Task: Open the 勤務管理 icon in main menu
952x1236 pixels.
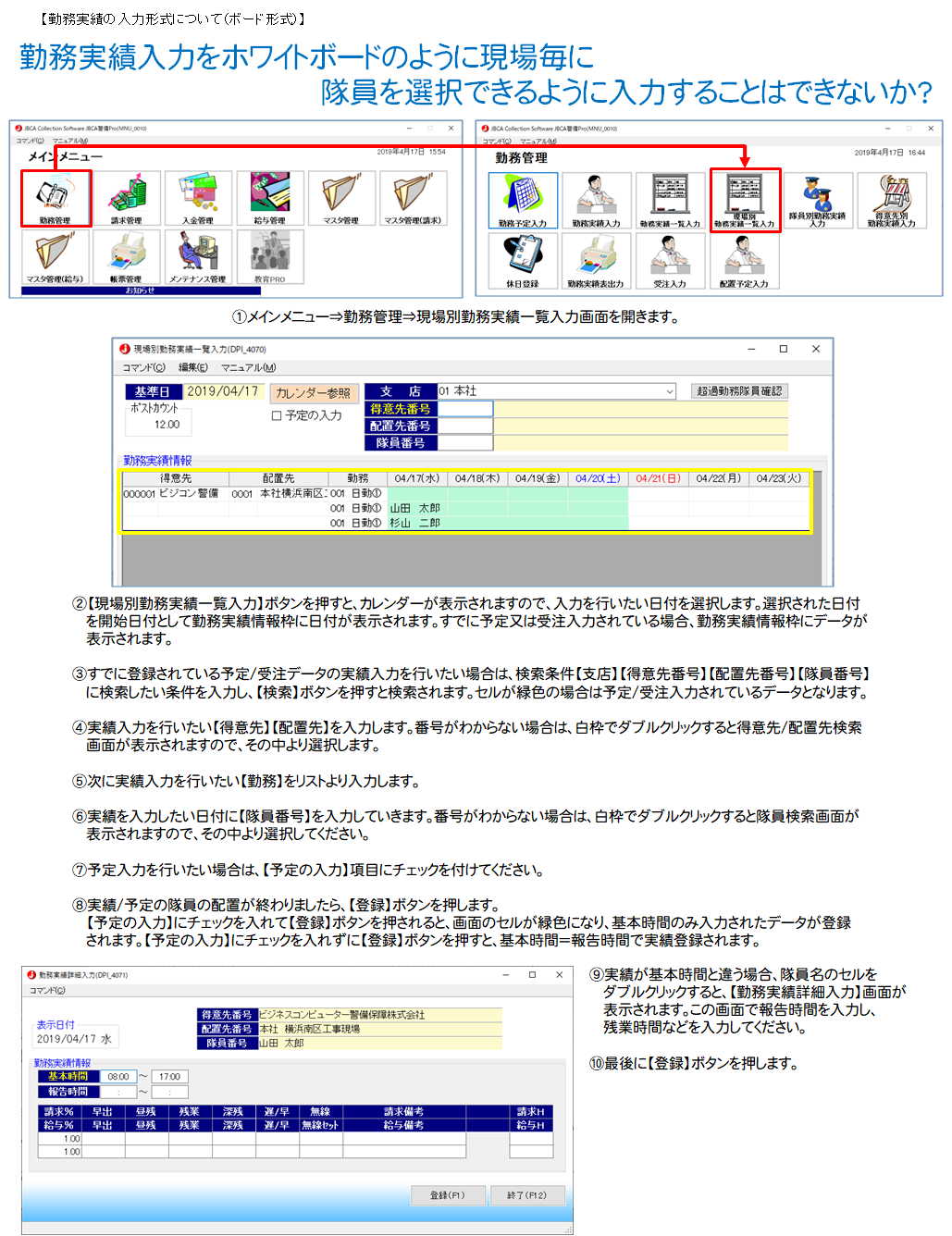Action: (x=56, y=197)
